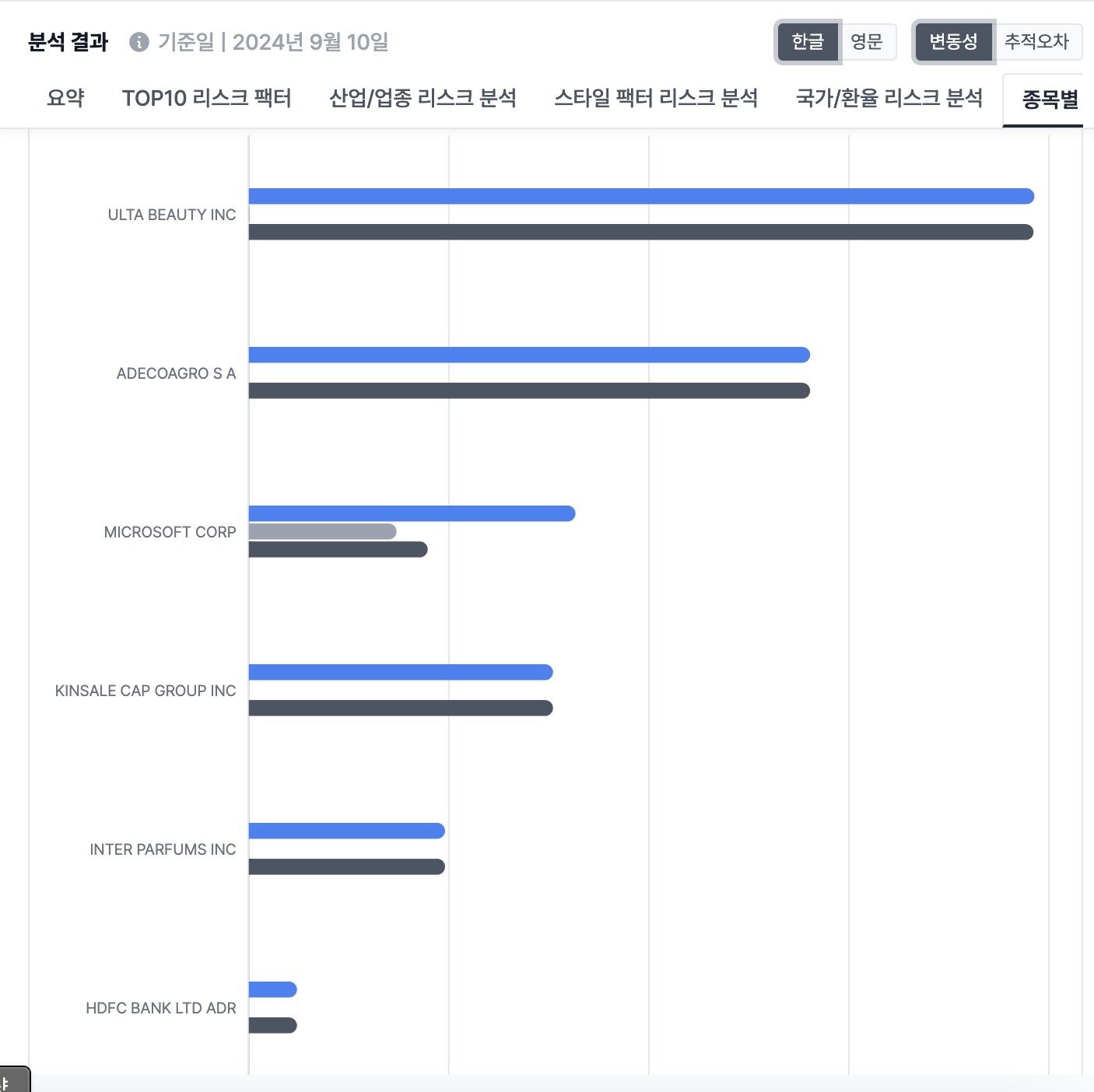Click the 기준일 2024년 9월 10일 date text
Viewport: 1094px width, 1092px height.
pos(273,42)
